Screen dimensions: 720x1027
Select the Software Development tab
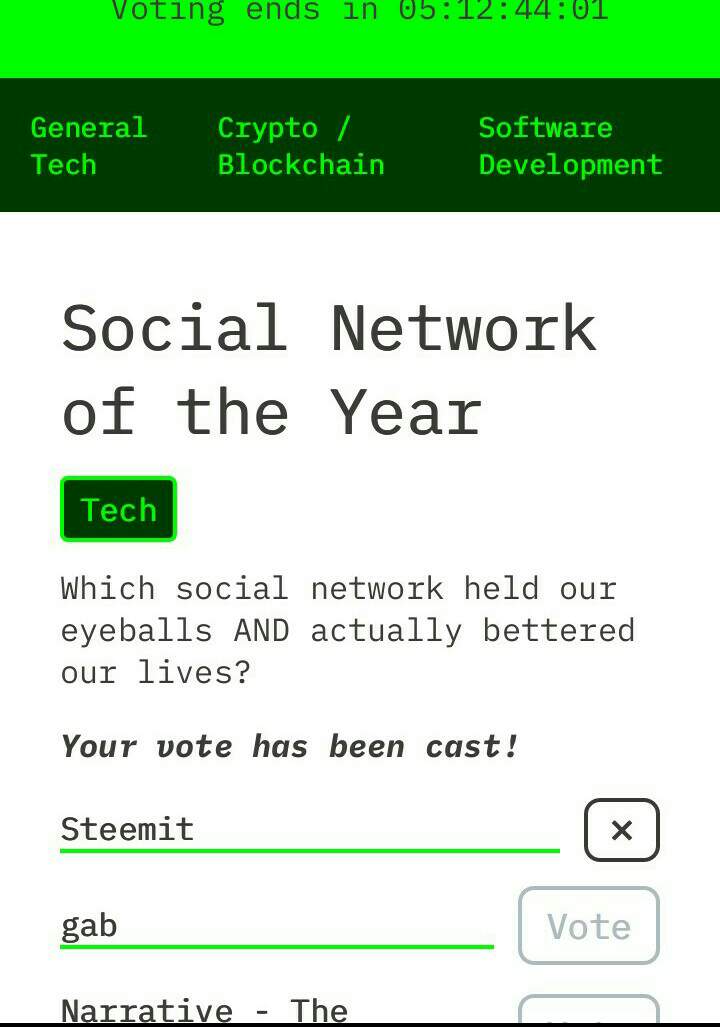coord(570,146)
